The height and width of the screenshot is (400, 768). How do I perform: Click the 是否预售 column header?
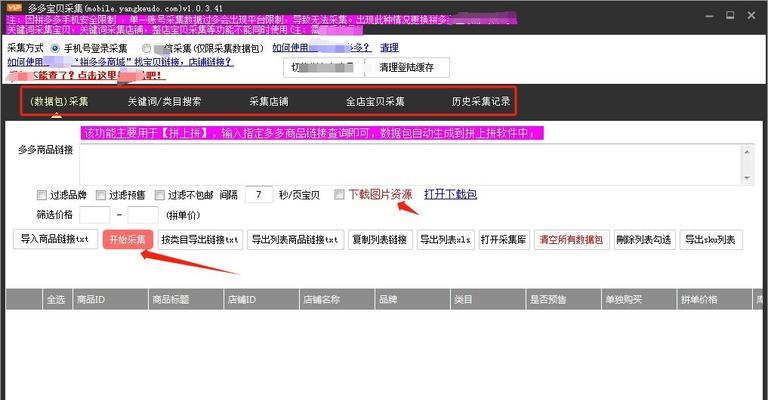point(563,299)
